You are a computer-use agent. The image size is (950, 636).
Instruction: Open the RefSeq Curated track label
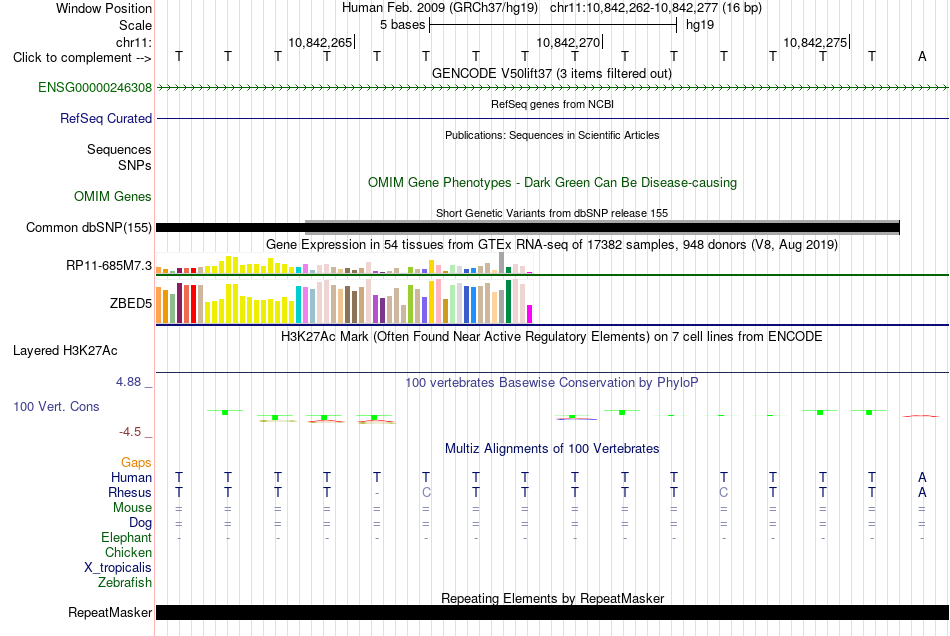(106, 119)
